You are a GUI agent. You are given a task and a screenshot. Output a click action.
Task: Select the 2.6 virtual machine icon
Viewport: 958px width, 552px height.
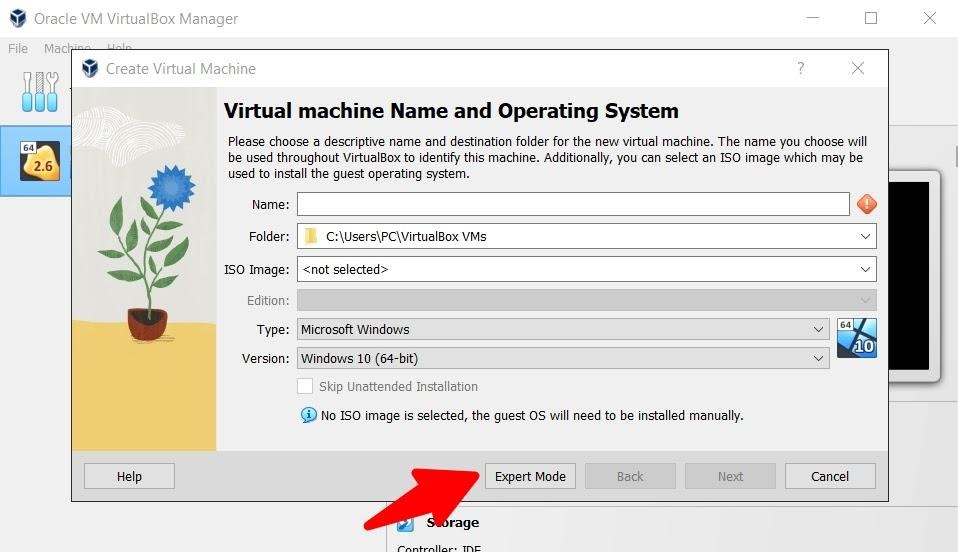40,161
